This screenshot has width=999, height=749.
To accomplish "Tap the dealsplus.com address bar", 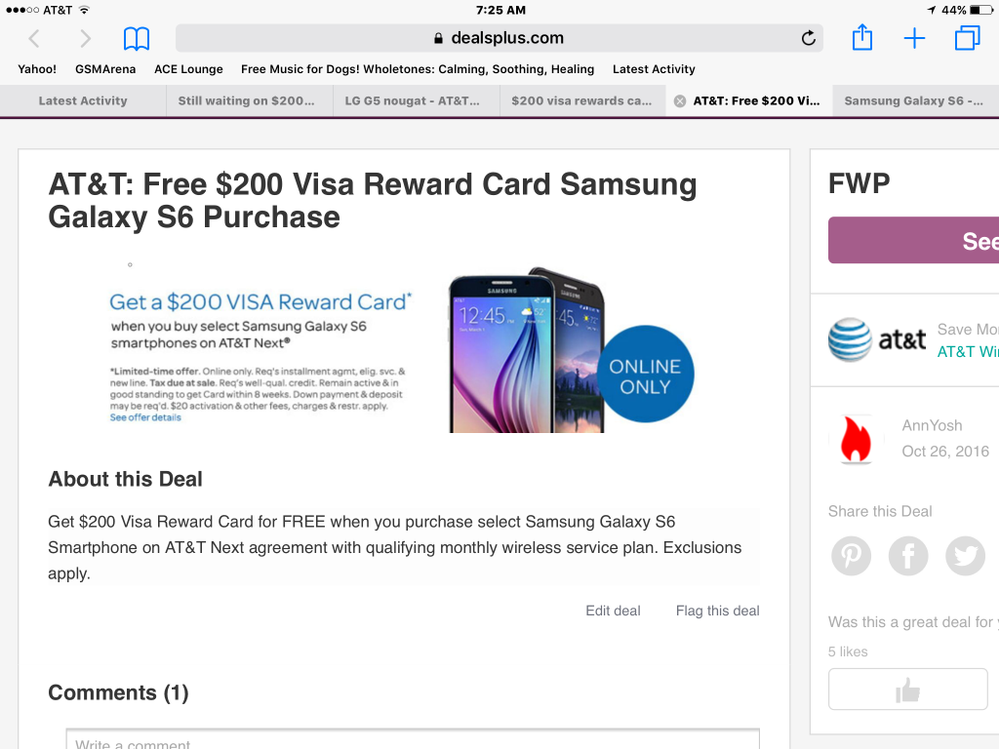I will pos(499,38).
